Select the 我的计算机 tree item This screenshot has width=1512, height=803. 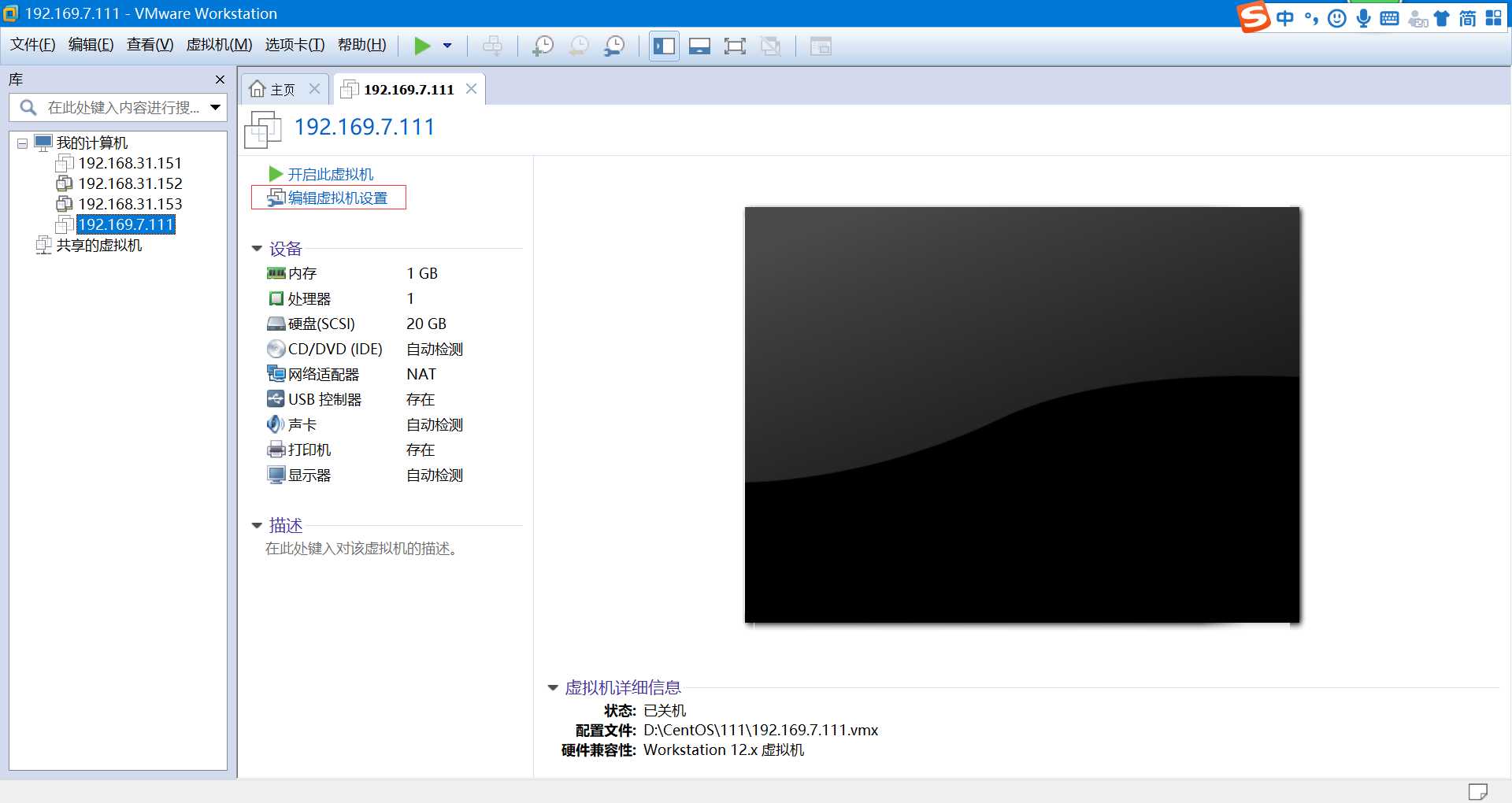coord(91,142)
